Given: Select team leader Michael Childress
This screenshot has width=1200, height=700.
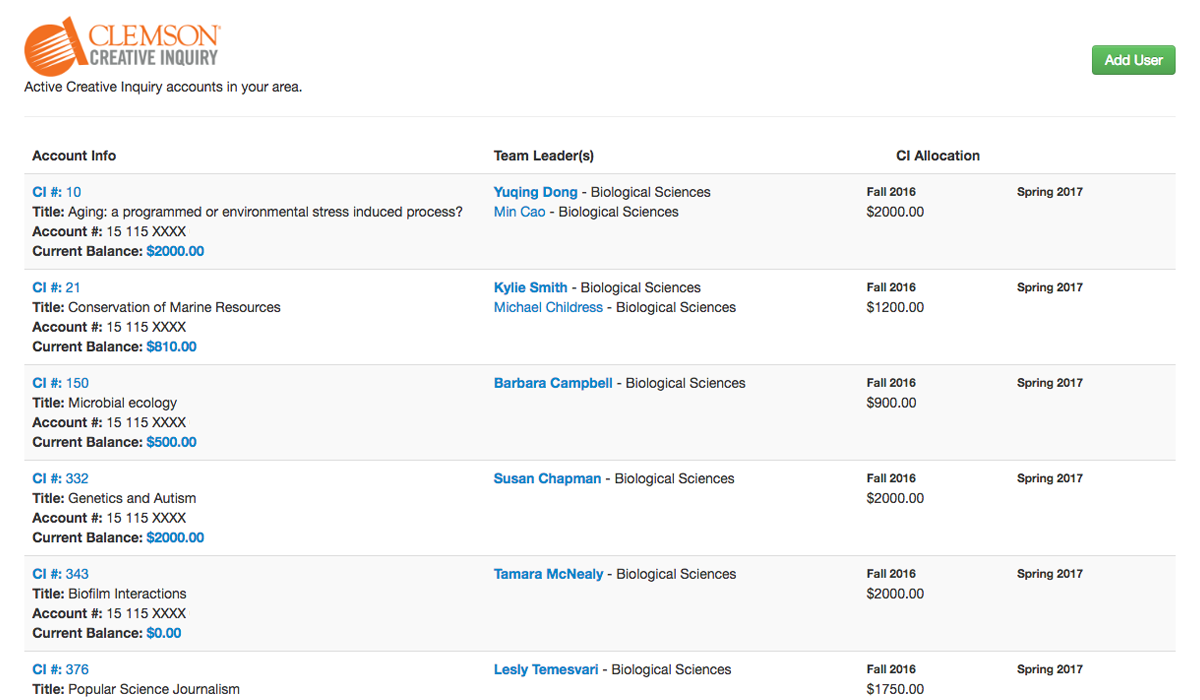Looking at the screenshot, I should (x=548, y=307).
